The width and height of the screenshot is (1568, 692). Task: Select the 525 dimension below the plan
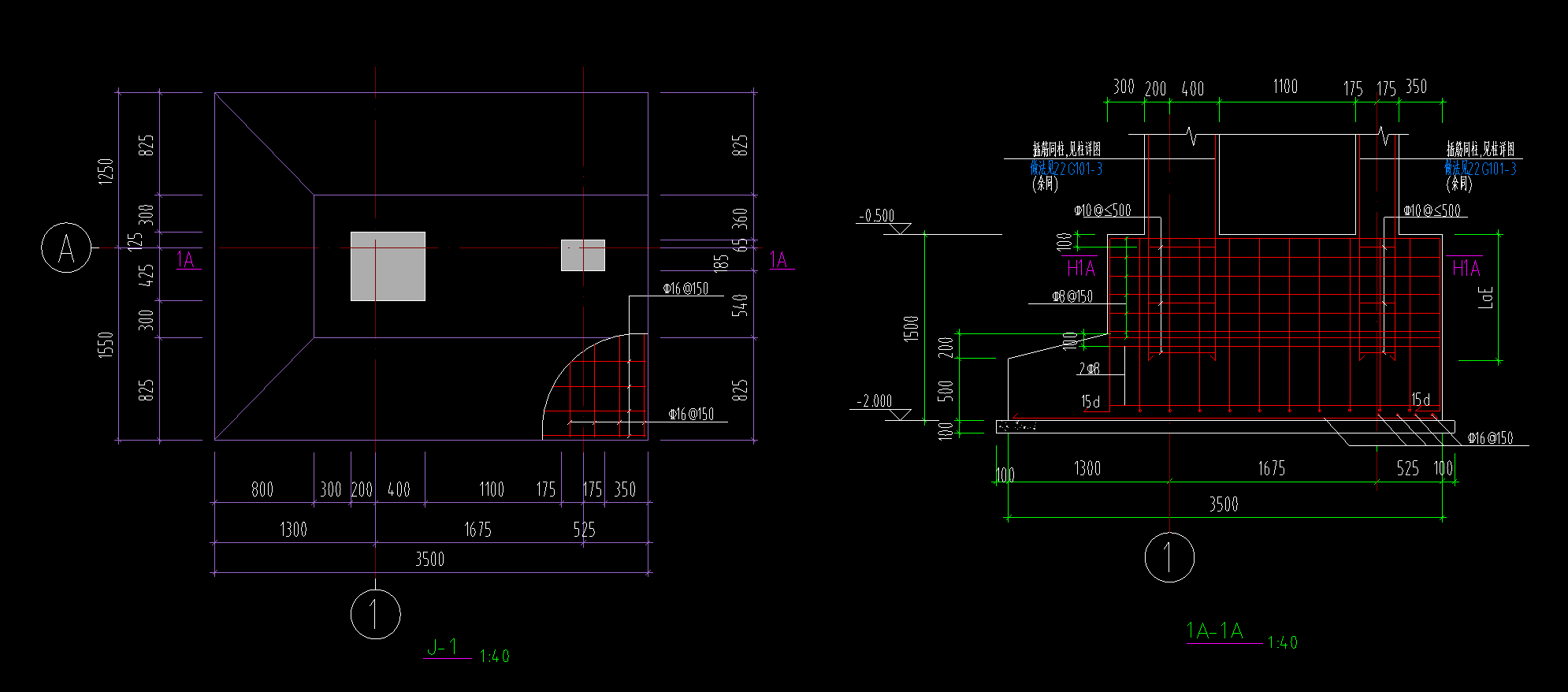click(x=585, y=530)
